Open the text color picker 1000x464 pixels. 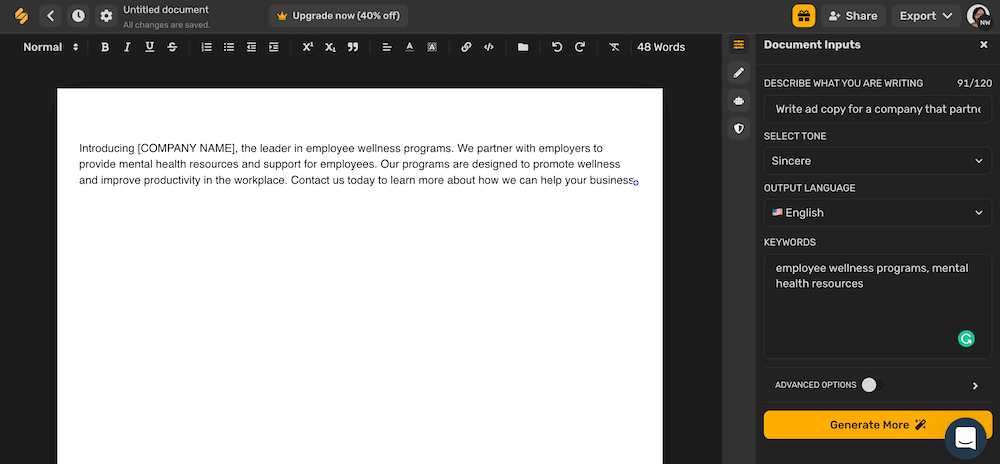(x=409, y=47)
